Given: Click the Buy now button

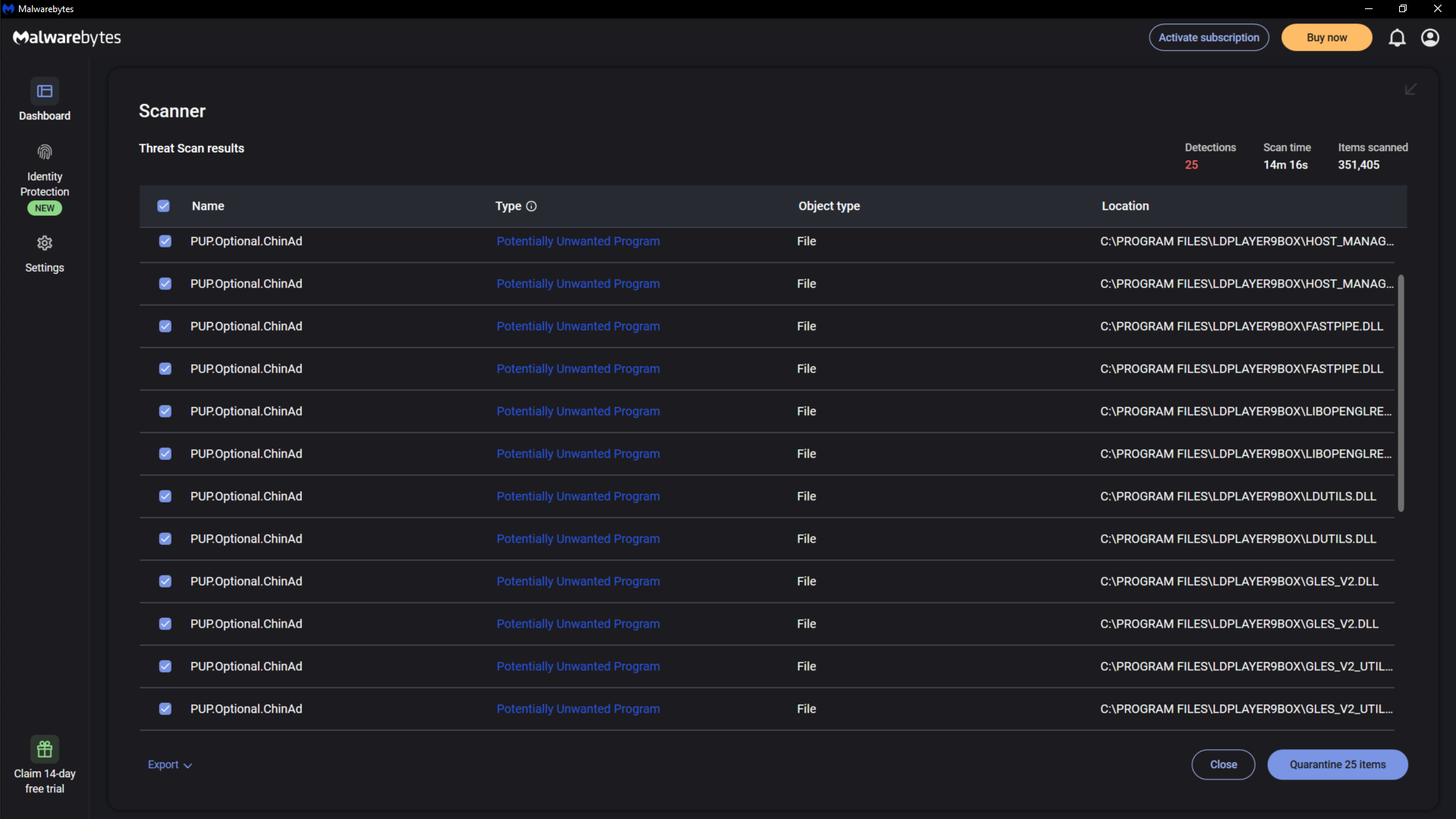Looking at the screenshot, I should tap(1326, 38).
